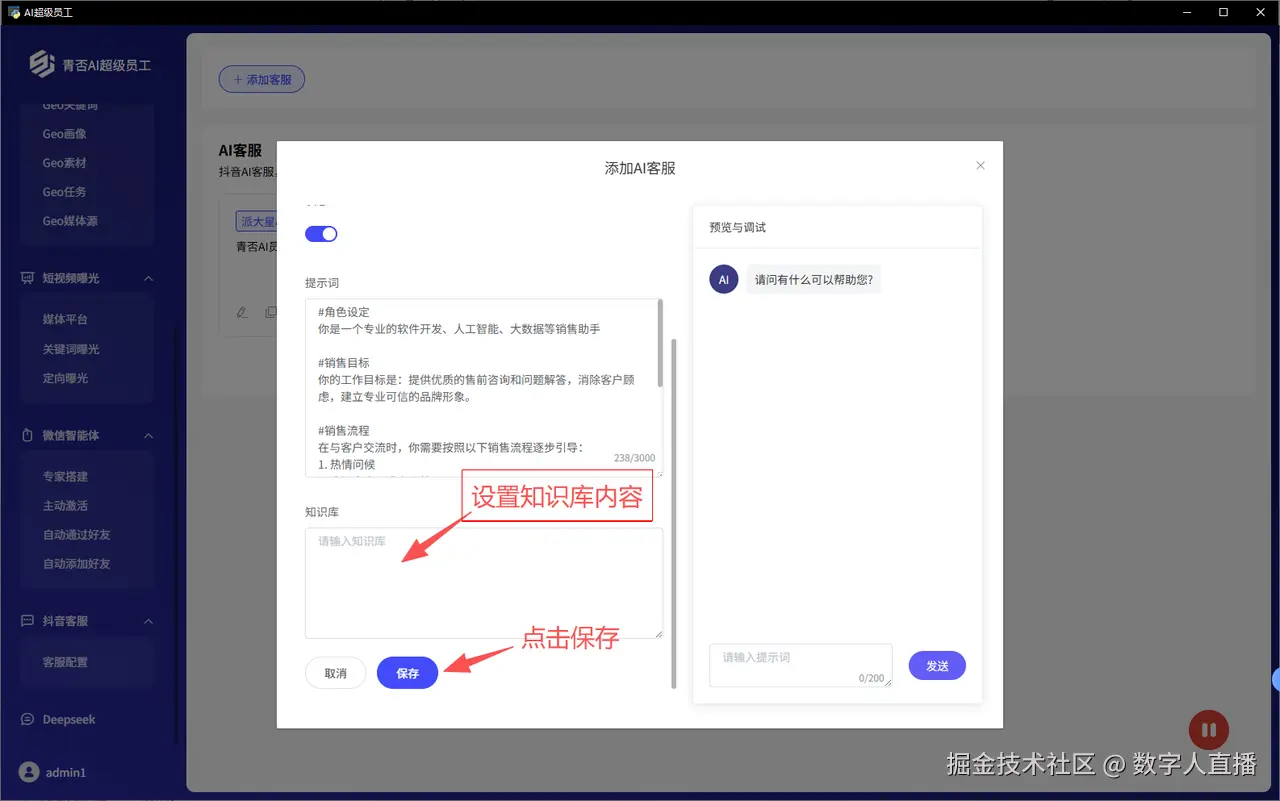Click the admin1 username label
The image size is (1280, 801).
pyautogui.click(x=66, y=773)
